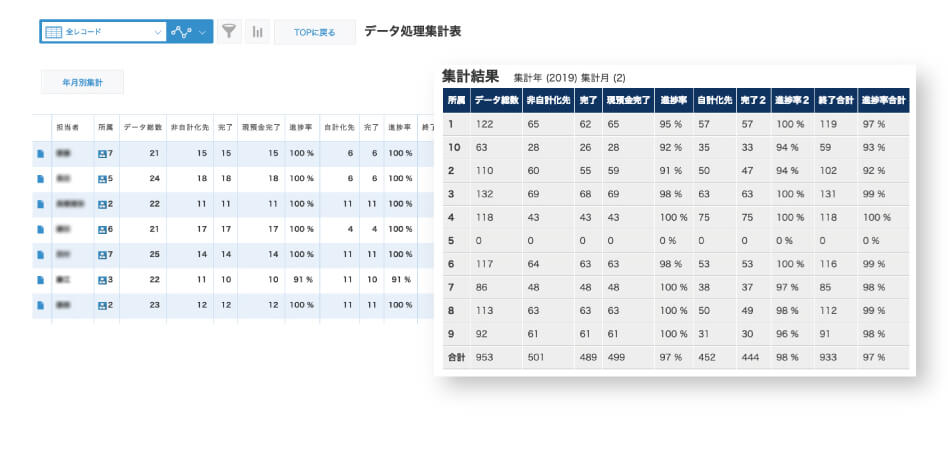
Task: Click 所属 icon in row with データ総数 23
Action: coord(102,305)
